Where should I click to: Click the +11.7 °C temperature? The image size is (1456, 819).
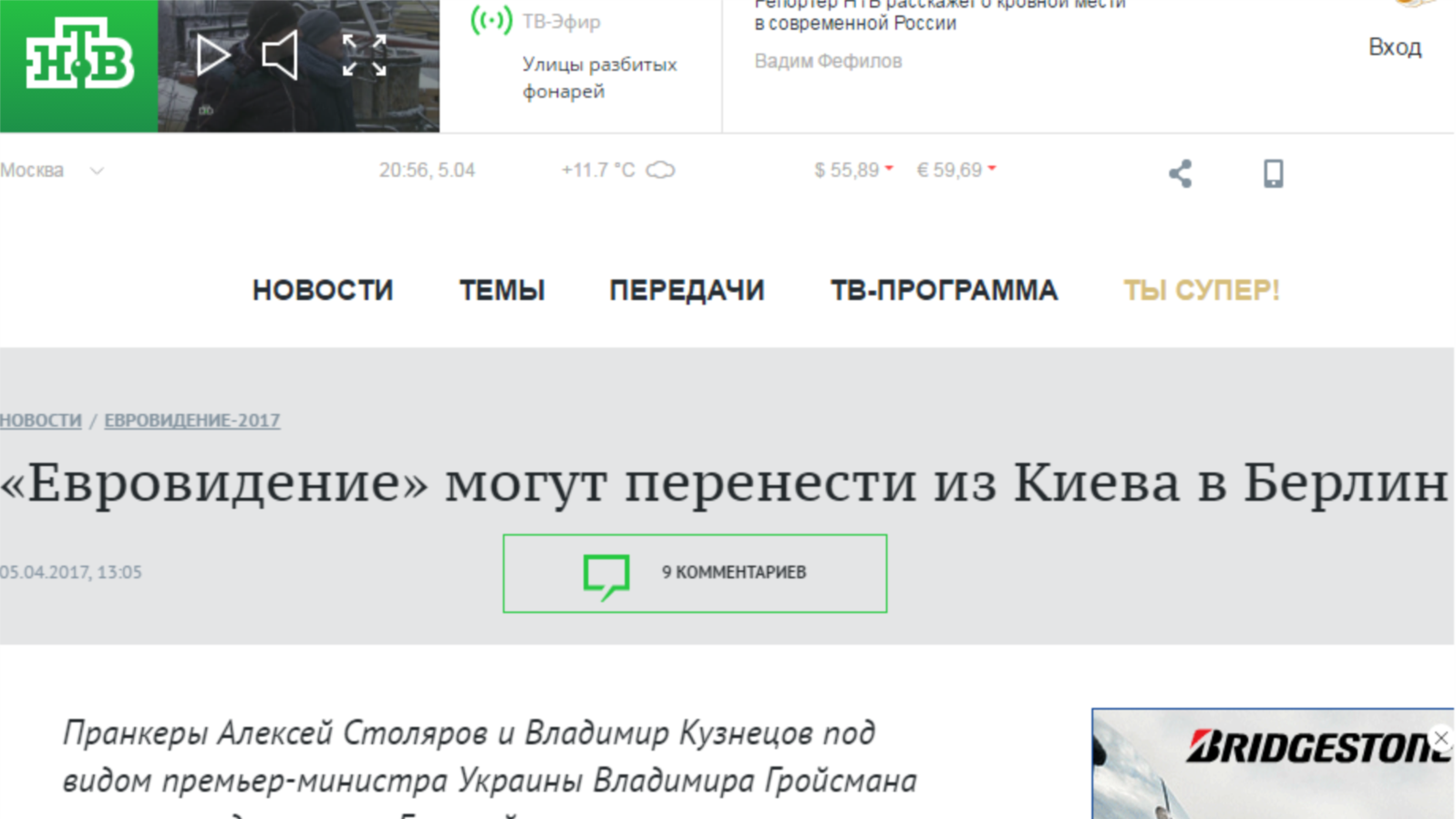pyautogui.click(x=598, y=171)
